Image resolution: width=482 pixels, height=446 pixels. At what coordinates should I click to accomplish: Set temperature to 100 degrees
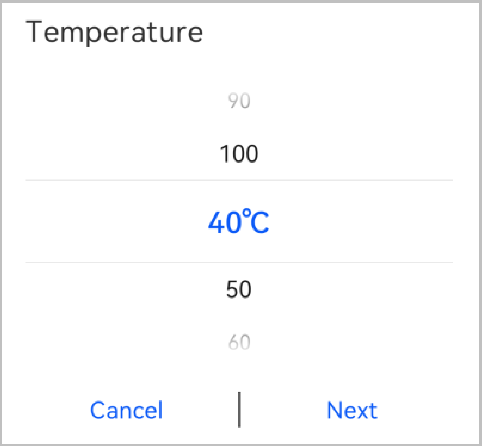click(239, 154)
